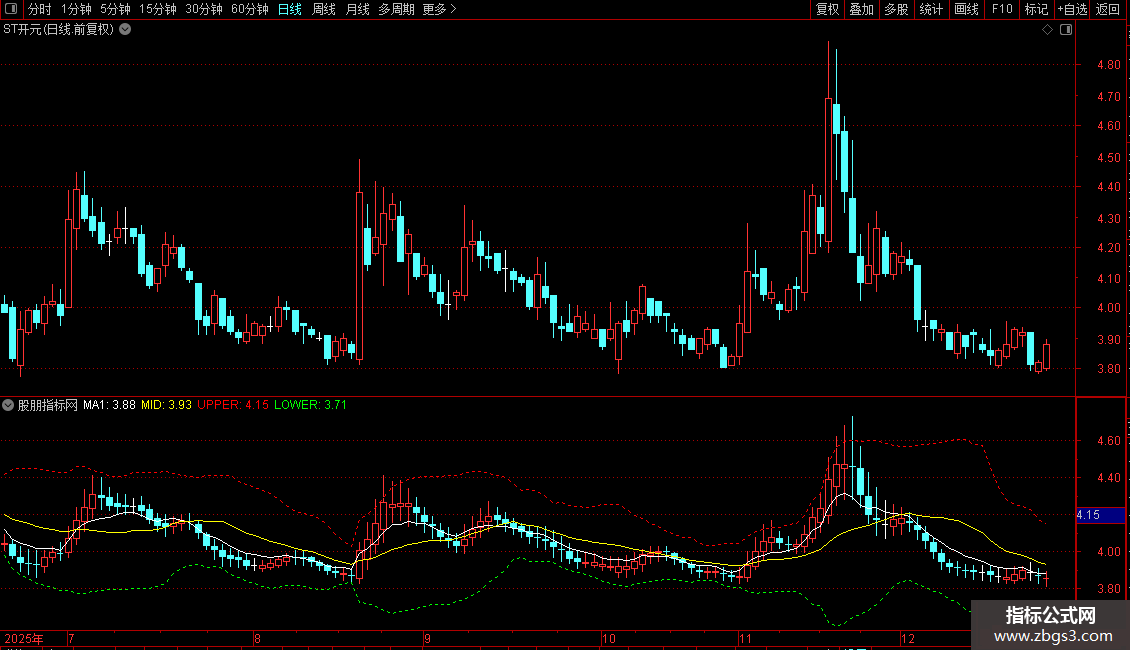The height and width of the screenshot is (650, 1130).
Task: Click the 4.60 label on indicator axis
Action: [x=1108, y=440]
